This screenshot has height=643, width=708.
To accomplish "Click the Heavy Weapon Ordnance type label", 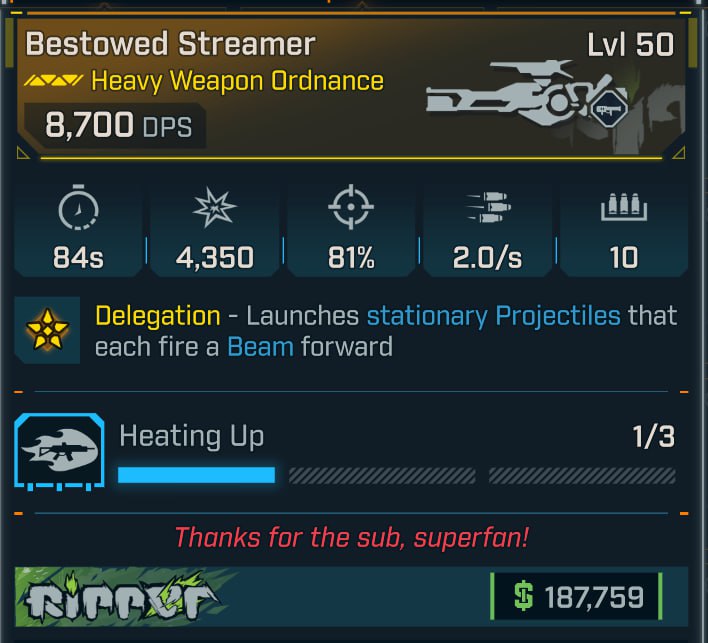I will pos(238,81).
